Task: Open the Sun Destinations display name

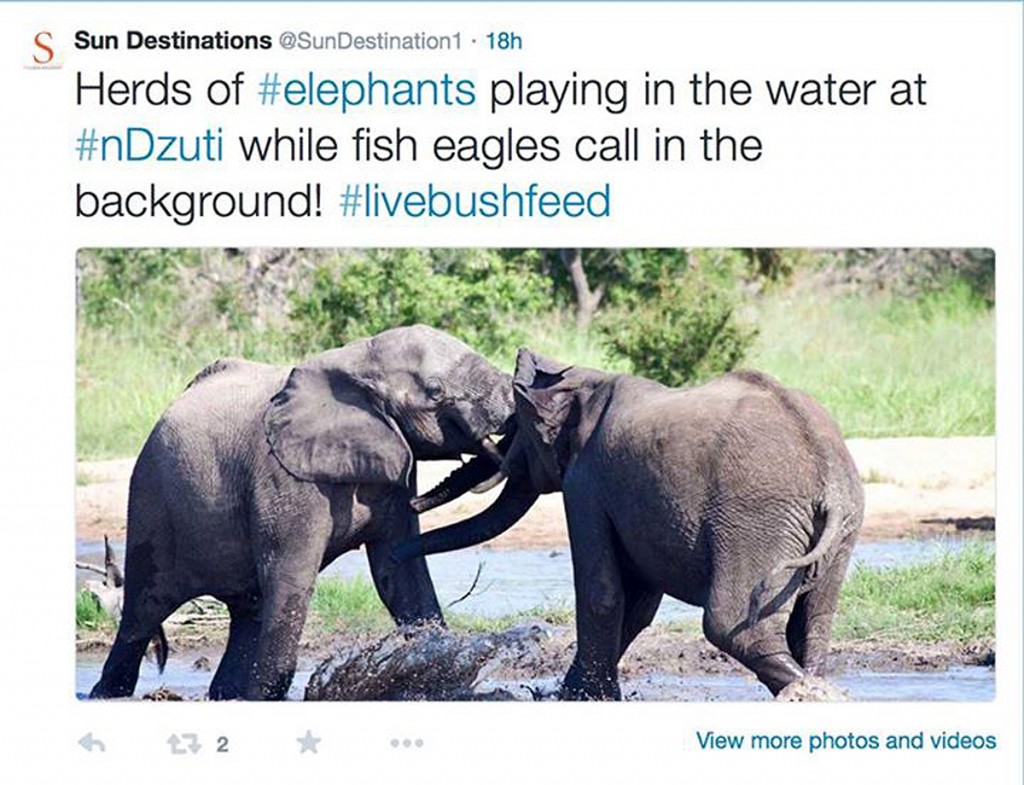Action: (x=173, y=40)
